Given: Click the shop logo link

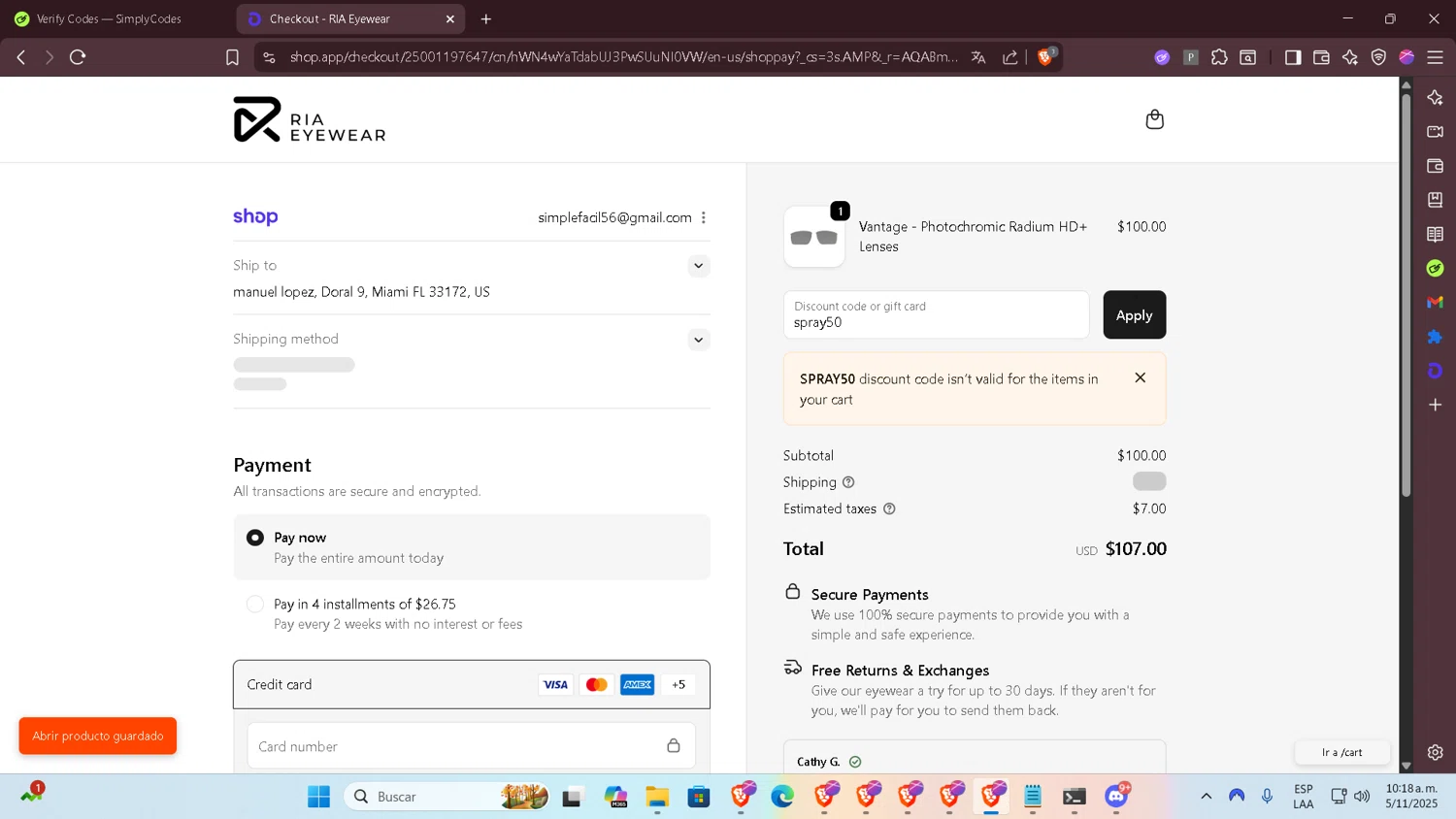Looking at the screenshot, I should pyautogui.click(x=255, y=217).
